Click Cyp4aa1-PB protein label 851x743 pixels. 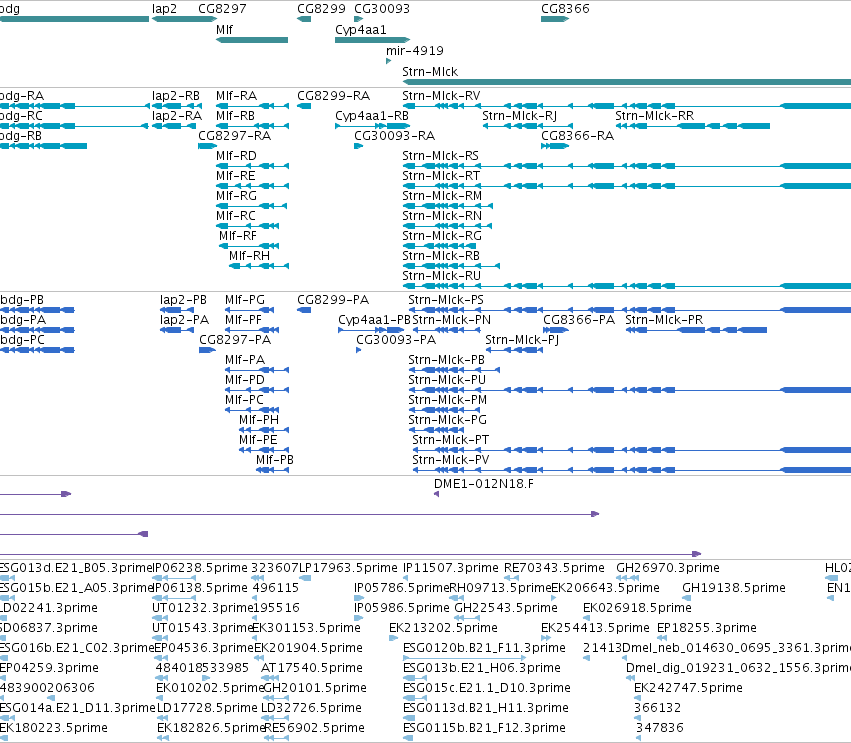point(374,320)
